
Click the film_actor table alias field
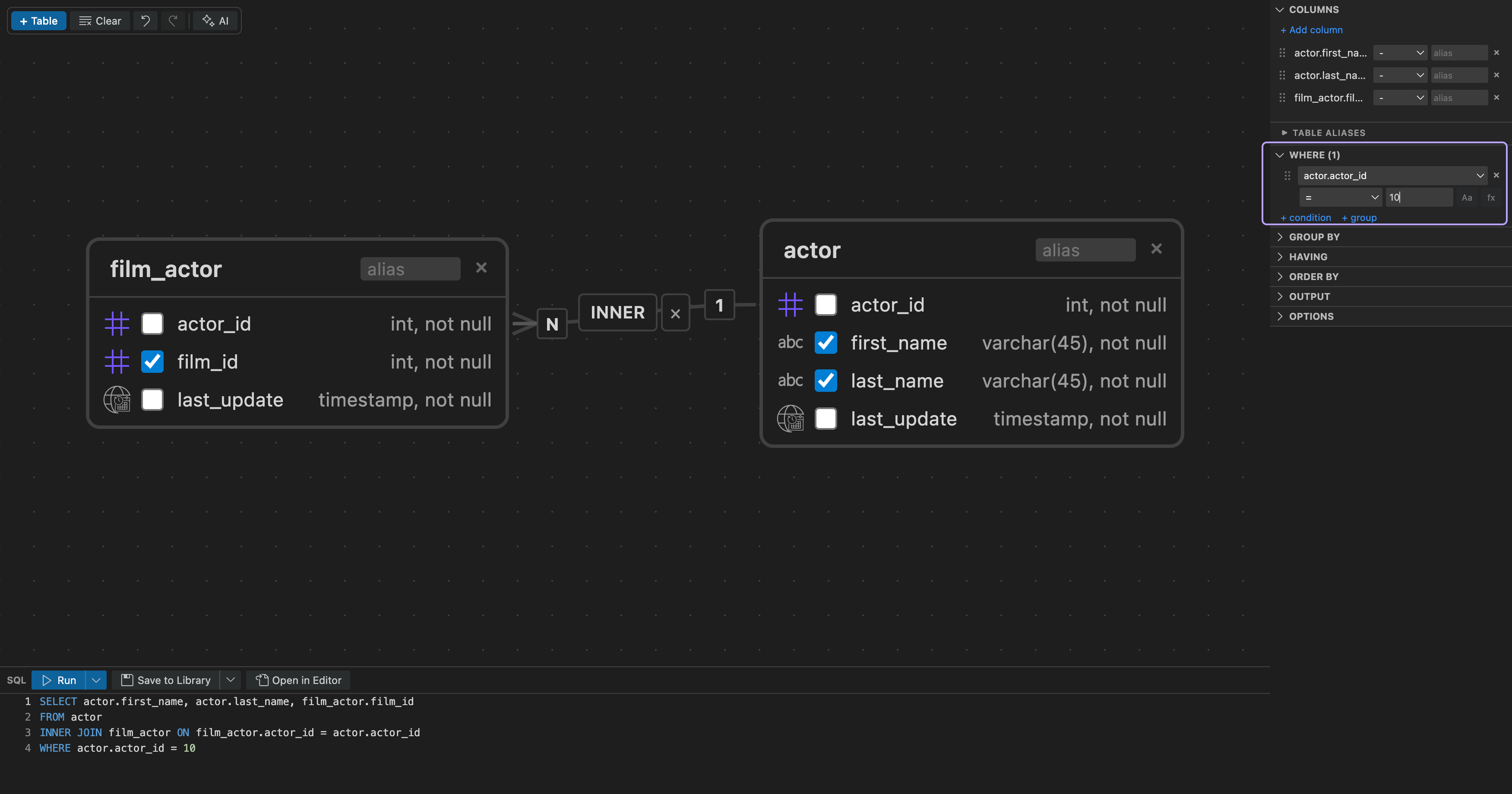(410, 269)
